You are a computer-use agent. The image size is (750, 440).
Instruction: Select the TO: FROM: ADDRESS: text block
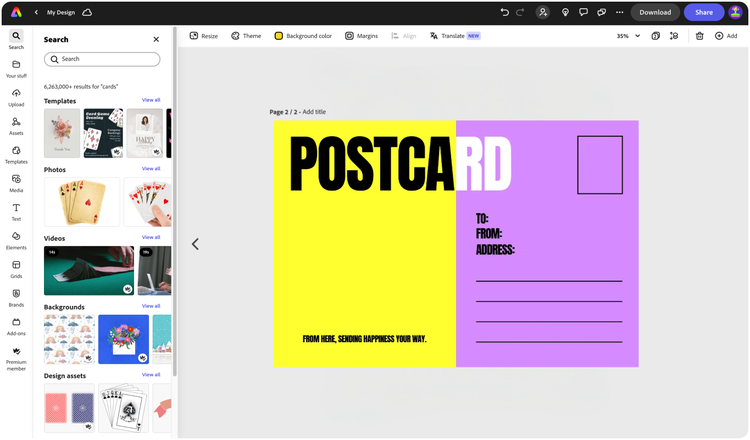pyautogui.click(x=495, y=234)
